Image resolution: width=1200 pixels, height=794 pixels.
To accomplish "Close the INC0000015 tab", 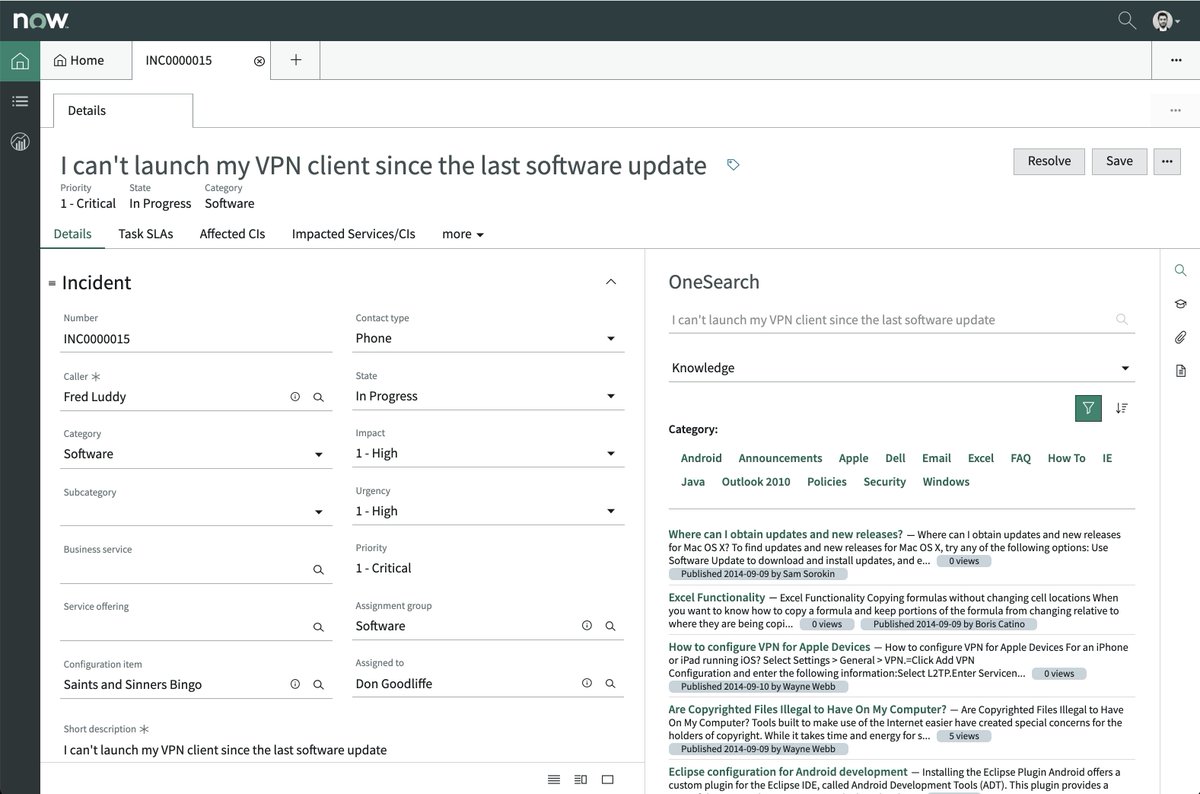I will tap(259, 61).
